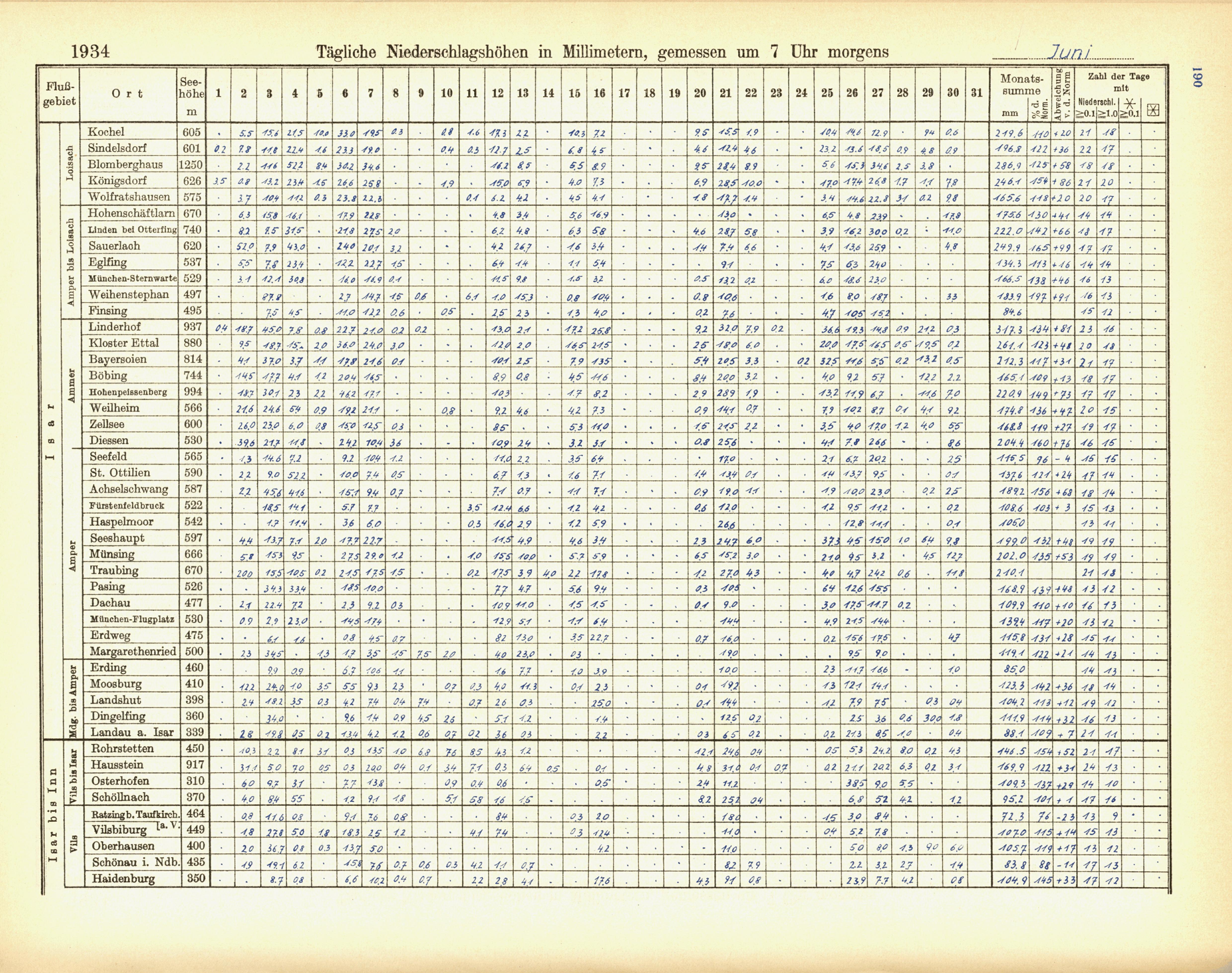Click Blomberghaus elevation value "1250"
The image size is (1232, 973).
coord(191,165)
